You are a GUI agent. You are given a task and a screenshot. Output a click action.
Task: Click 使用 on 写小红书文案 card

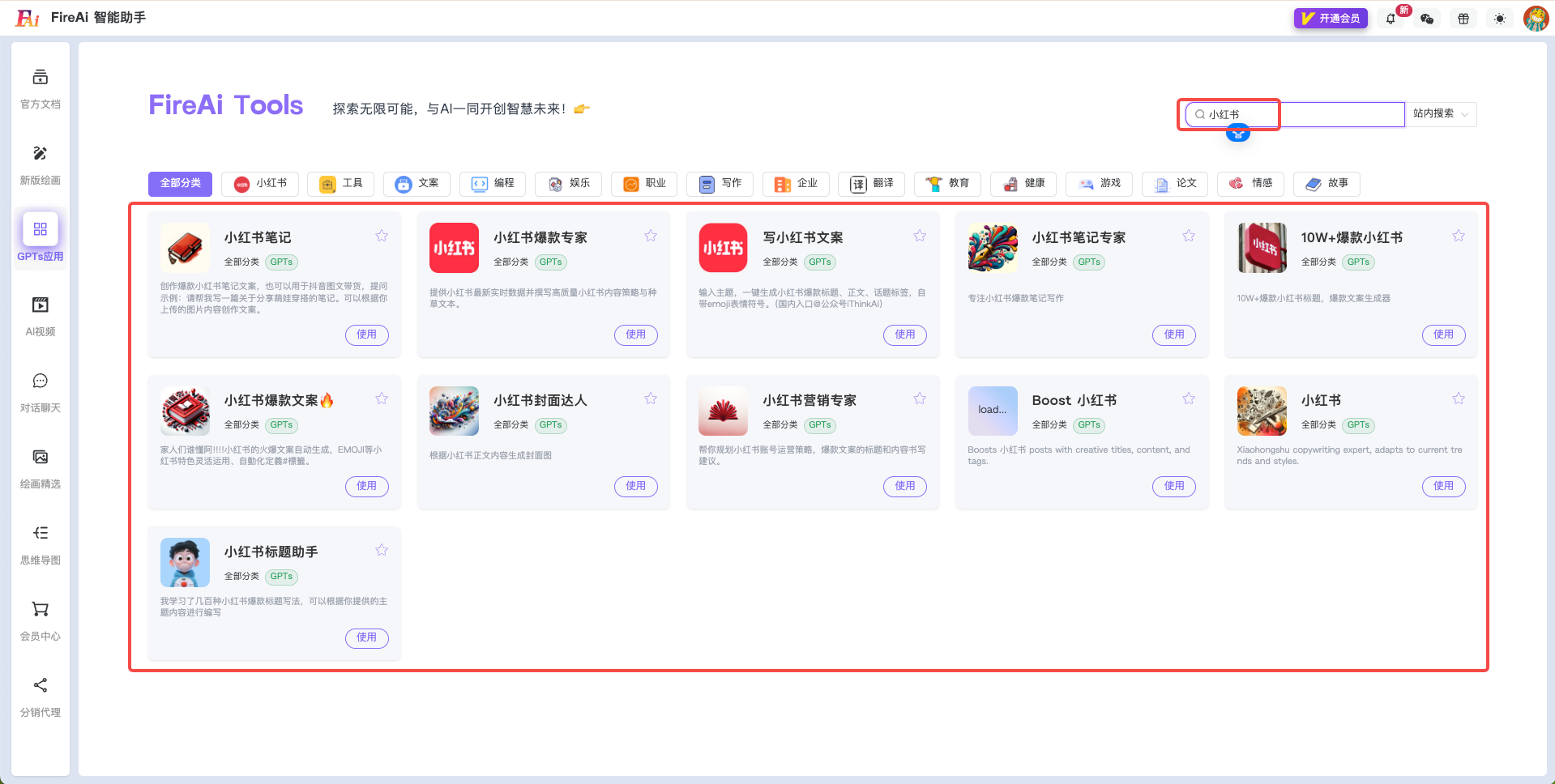pos(905,334)
